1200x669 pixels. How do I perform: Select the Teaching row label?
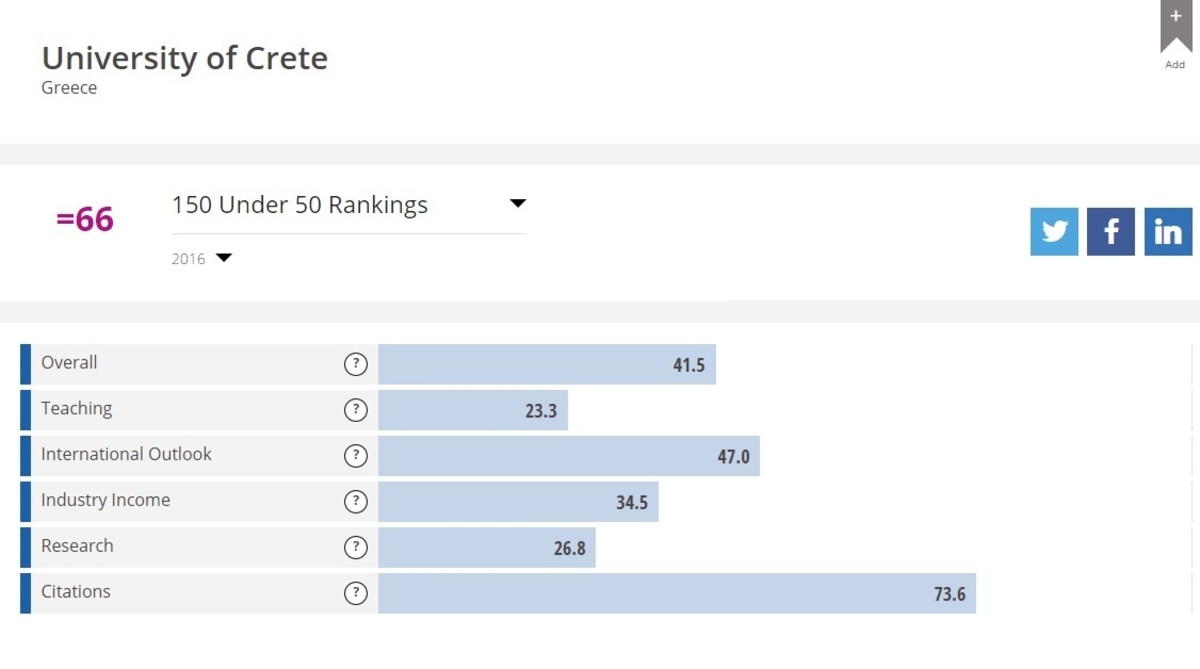click(x=77, y=409)
